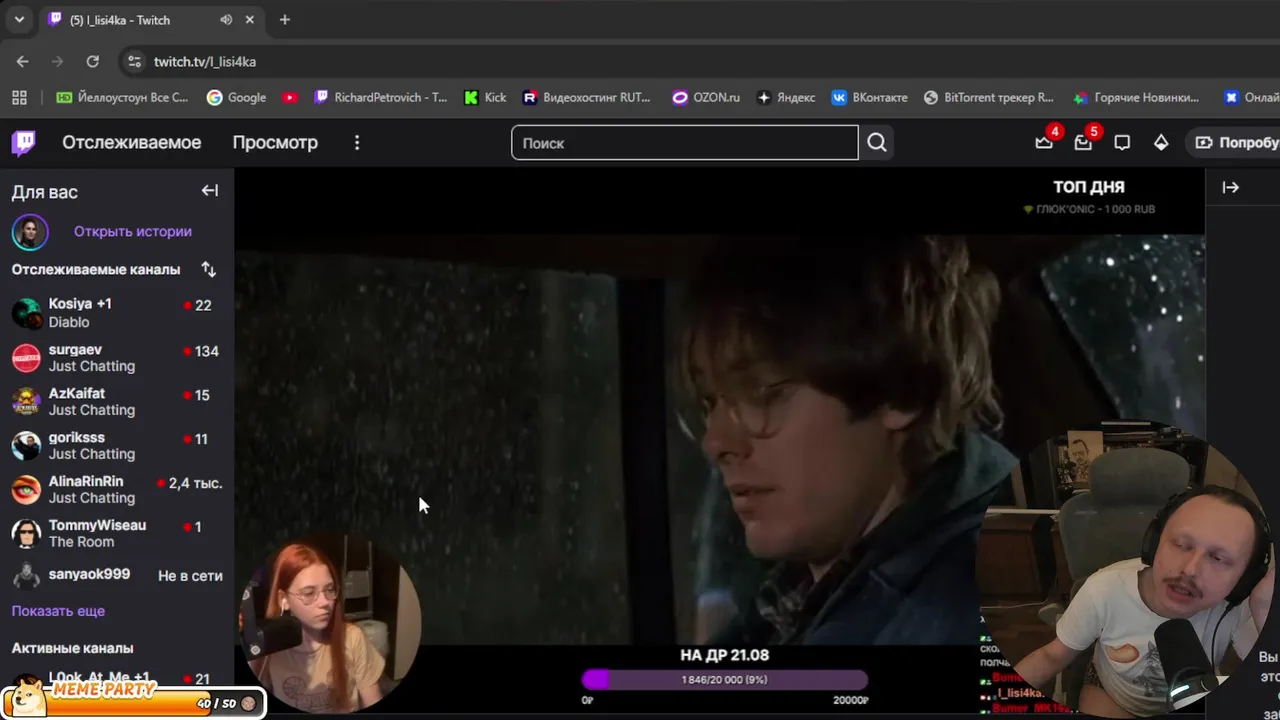
Task: Sort followed channels with arrows icon
Action: pyautogui.click(x=208, y=269)
